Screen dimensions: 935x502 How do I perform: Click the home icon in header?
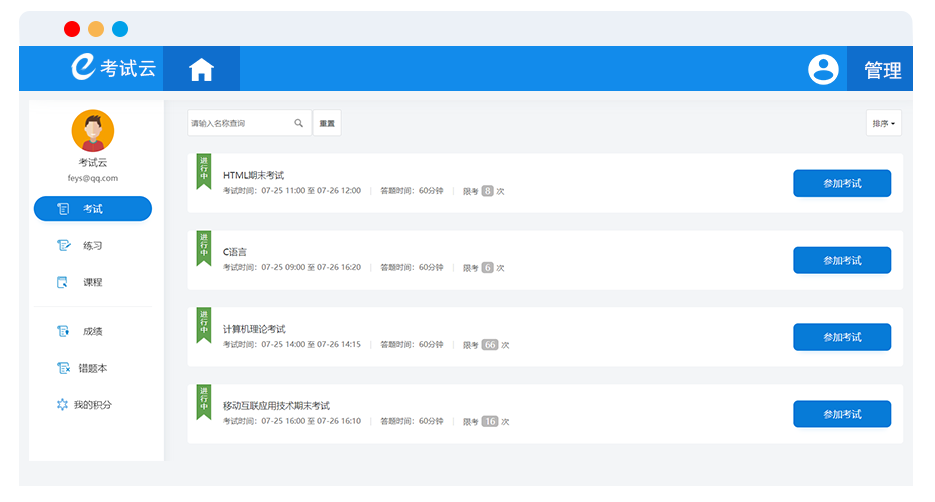point(201,69)
